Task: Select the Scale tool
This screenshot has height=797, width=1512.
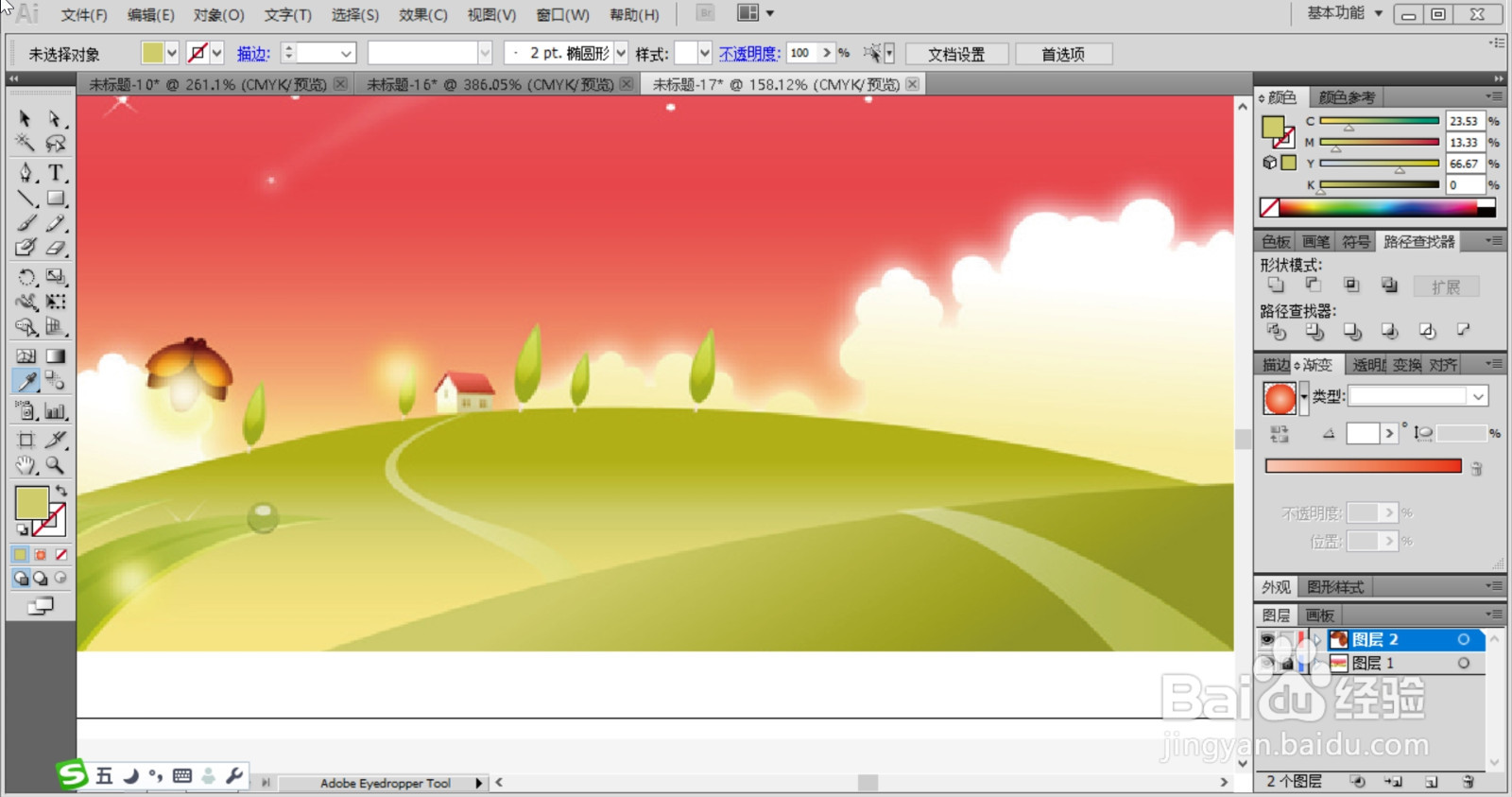Action: click(56, 277)
